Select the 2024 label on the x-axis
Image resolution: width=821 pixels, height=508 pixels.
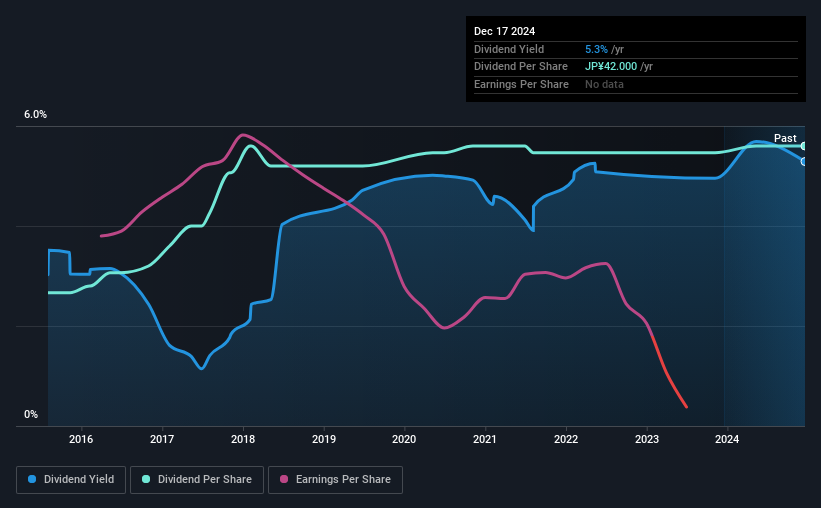click(727, 439)
